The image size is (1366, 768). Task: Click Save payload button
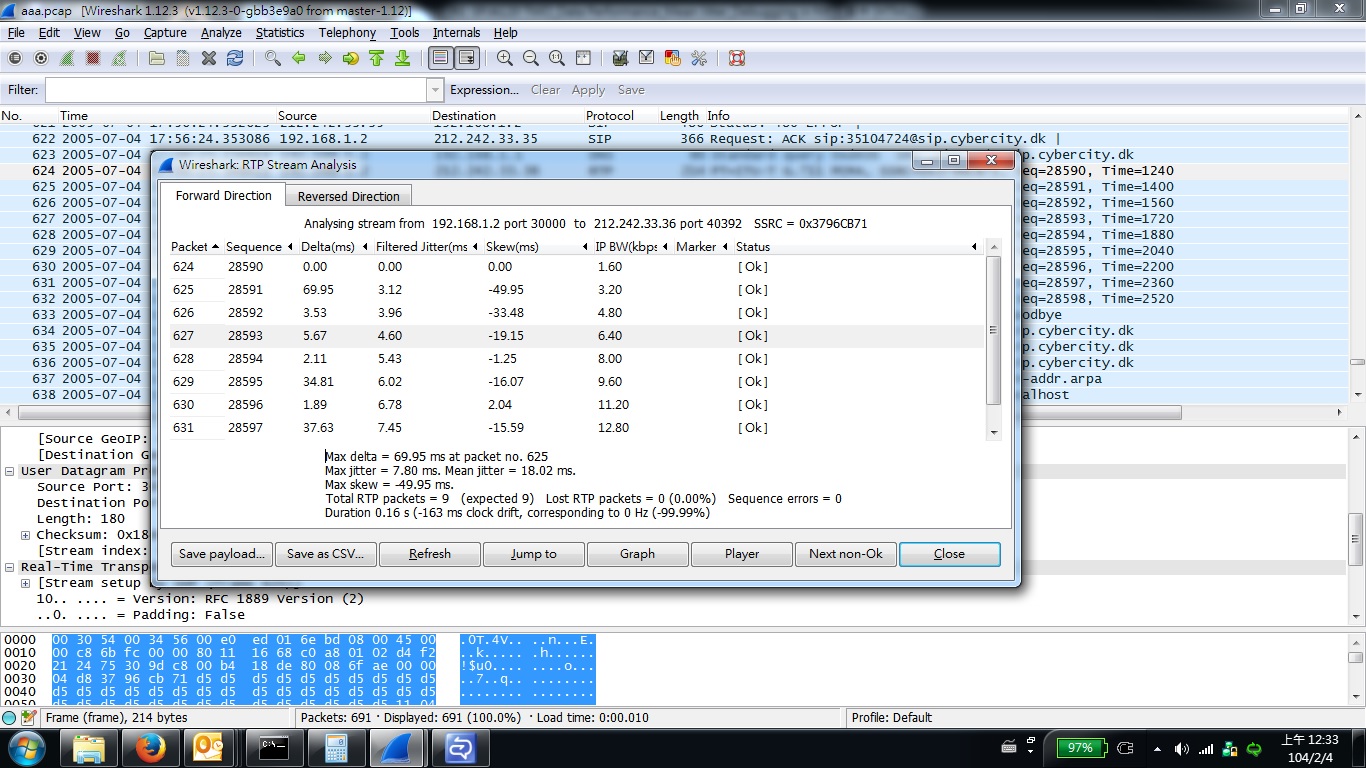click(222, 554)
